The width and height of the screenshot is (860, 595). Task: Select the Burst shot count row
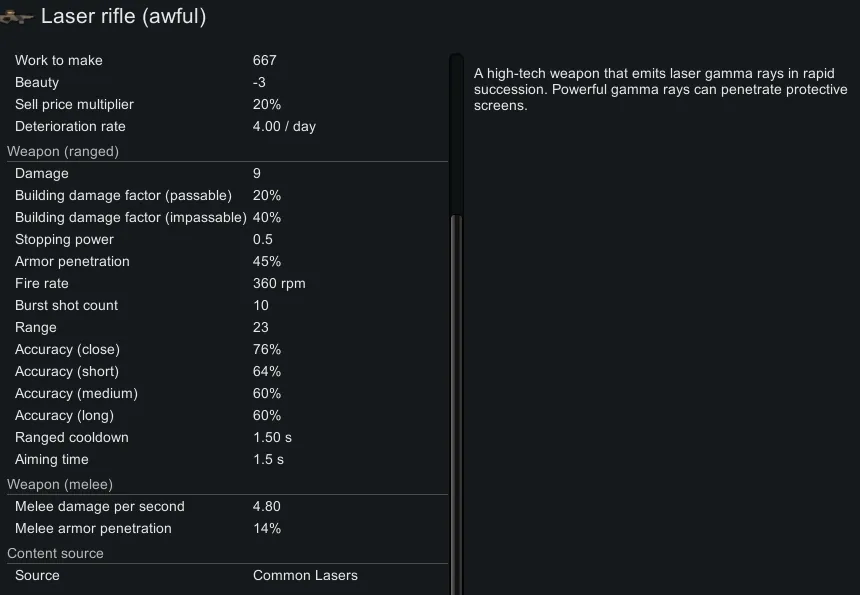[x=225, y=306]
